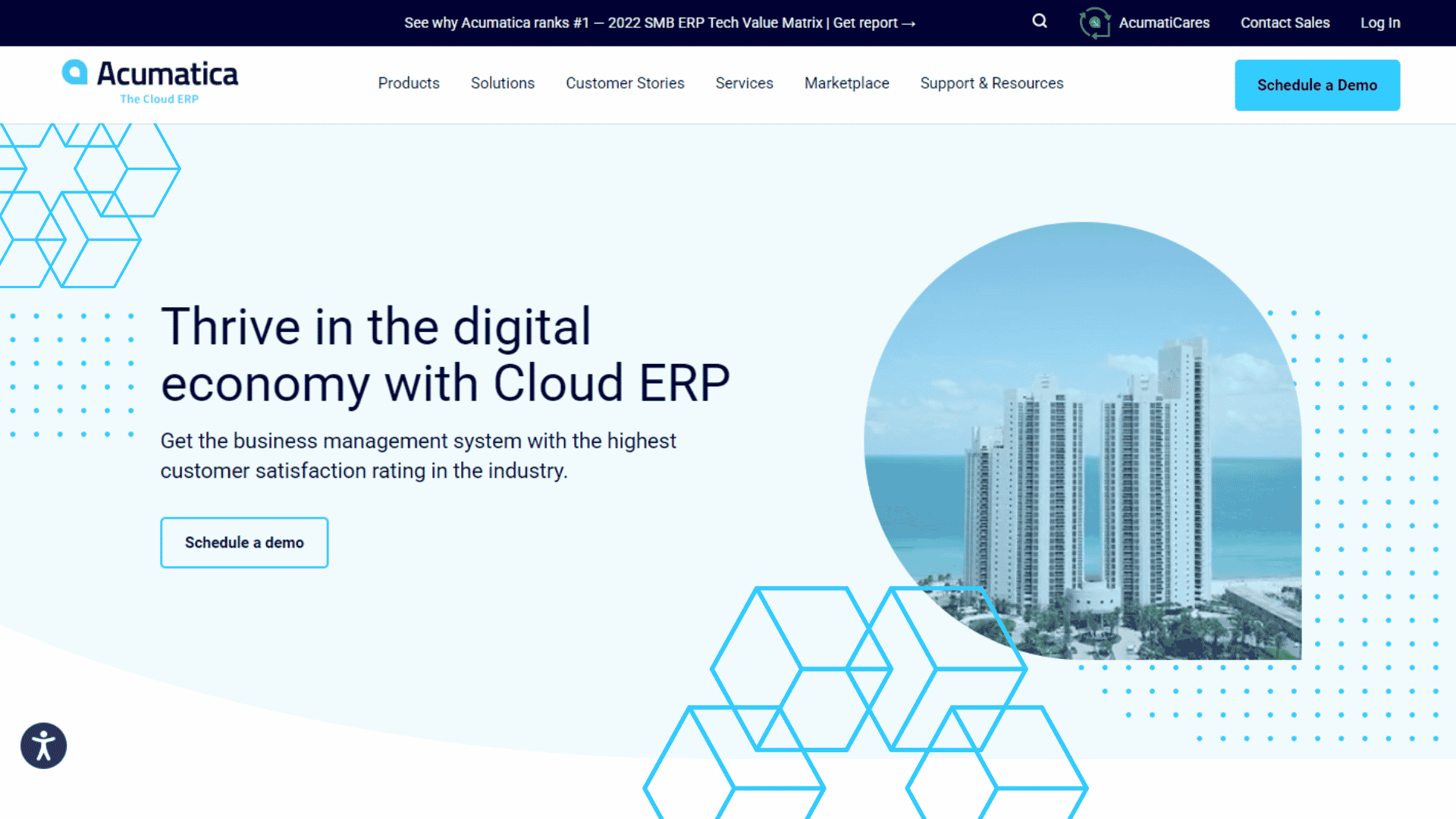This screenshot has width=1456, height=819.
Task: Open the accessibility widget icon
Action: [43, 745]
